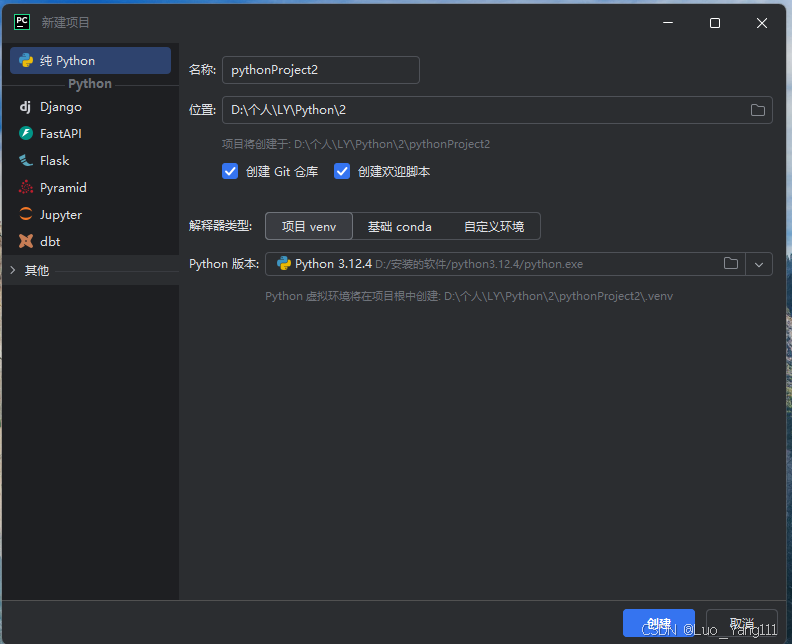792x644 pixels.
Task: Minimize the 新建项目 window
Action: (668, 23)
